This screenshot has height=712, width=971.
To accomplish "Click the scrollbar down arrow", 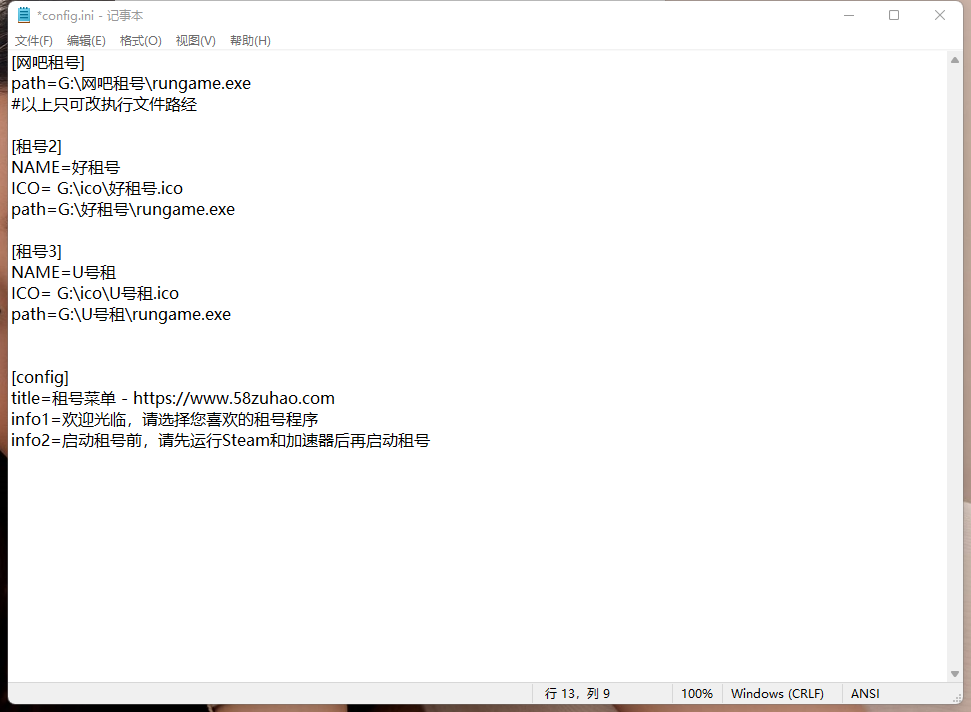I will pos(954,674).
